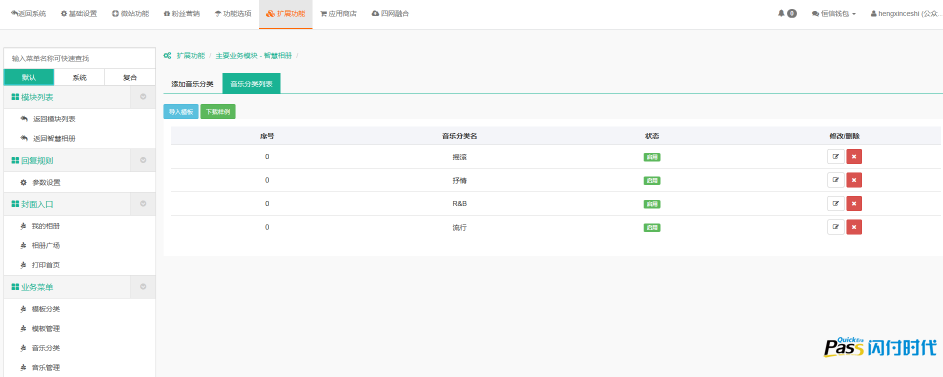Delete the 摇滚 music category
Image resolution: width=943 pixels, height=377 pixels.
(x=854, y=157)
